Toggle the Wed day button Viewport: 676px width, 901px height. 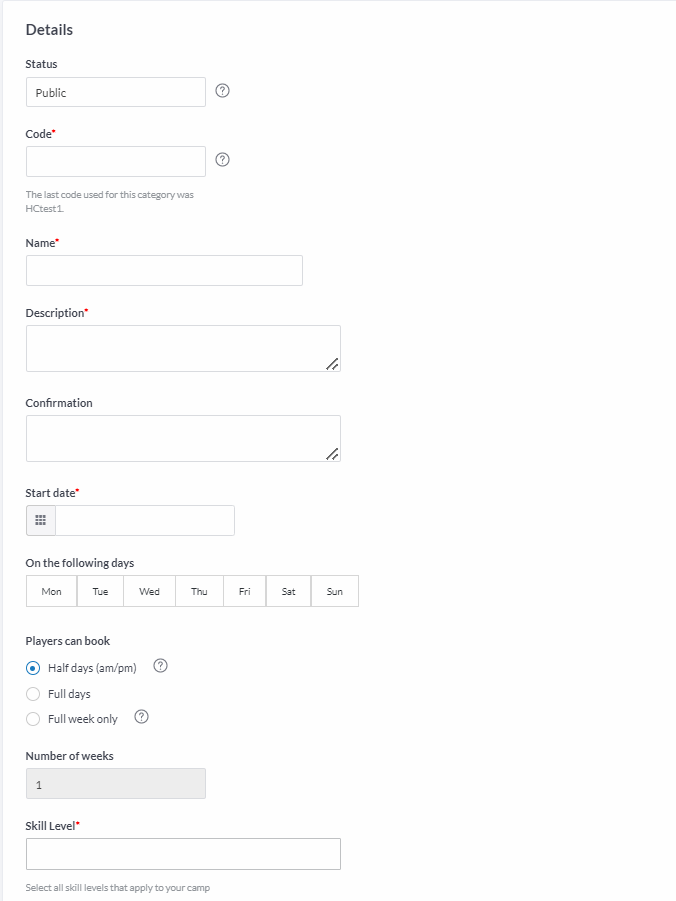tap(149, 591)
